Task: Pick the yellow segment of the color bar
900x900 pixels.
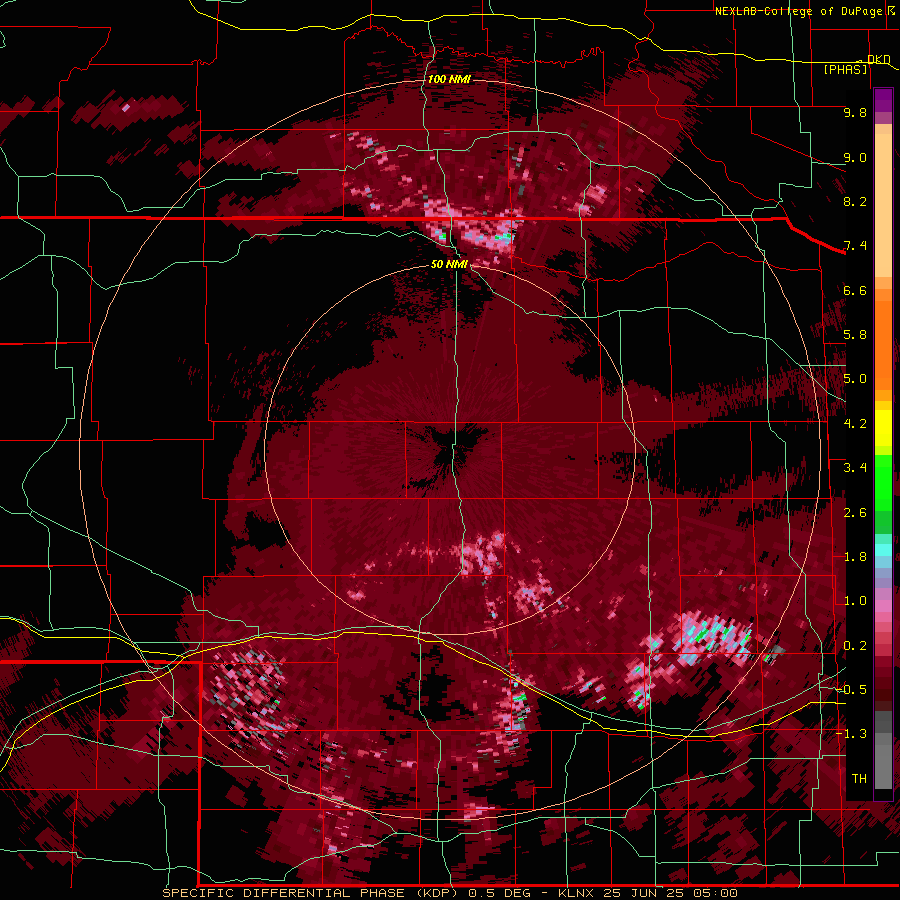Action: pyautogui.click(x=883, y=428)
